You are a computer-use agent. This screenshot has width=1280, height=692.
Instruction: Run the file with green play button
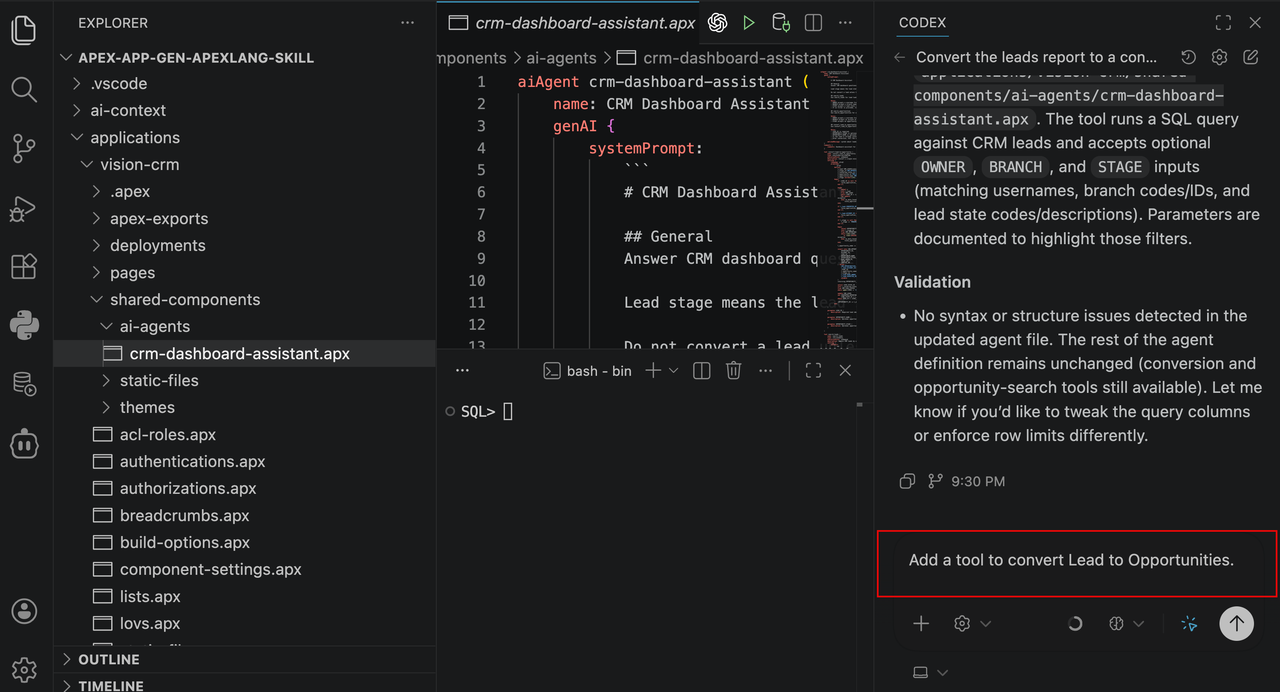tap(749, 22)
